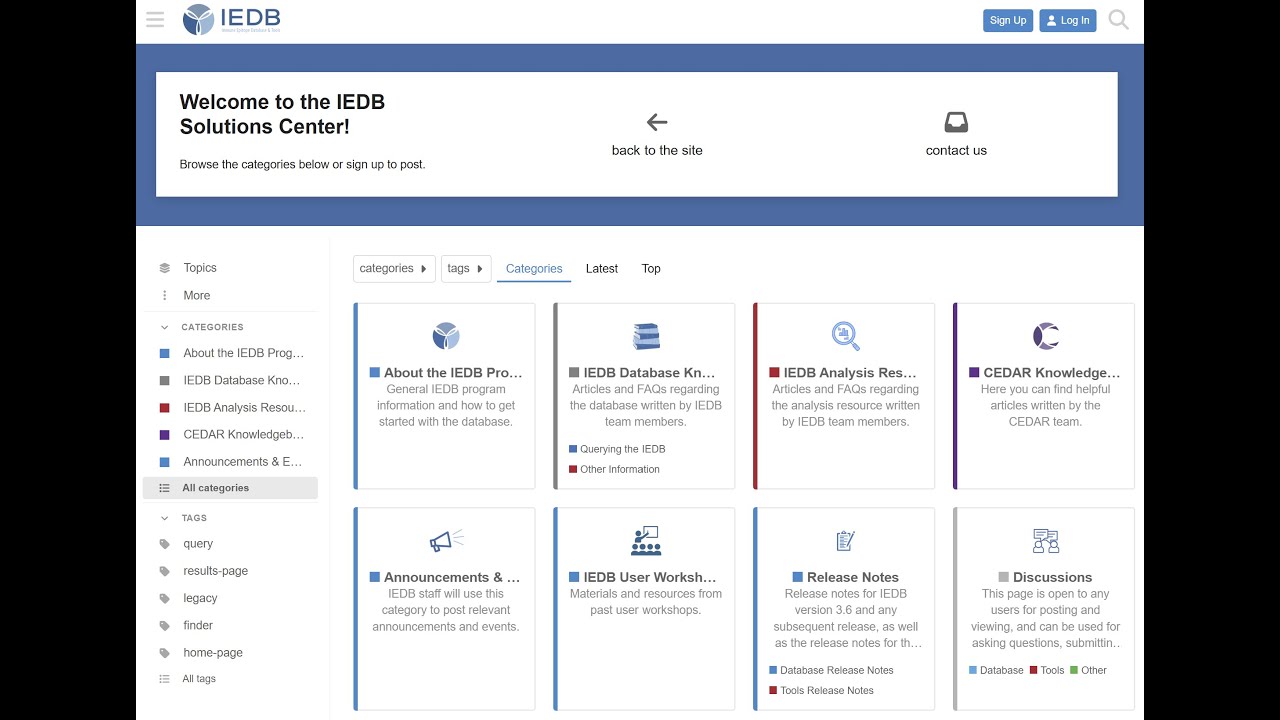Screen dimensions: 1280x720
Task: Open the categories filter dropdown
Action: [x=394, y=268]
